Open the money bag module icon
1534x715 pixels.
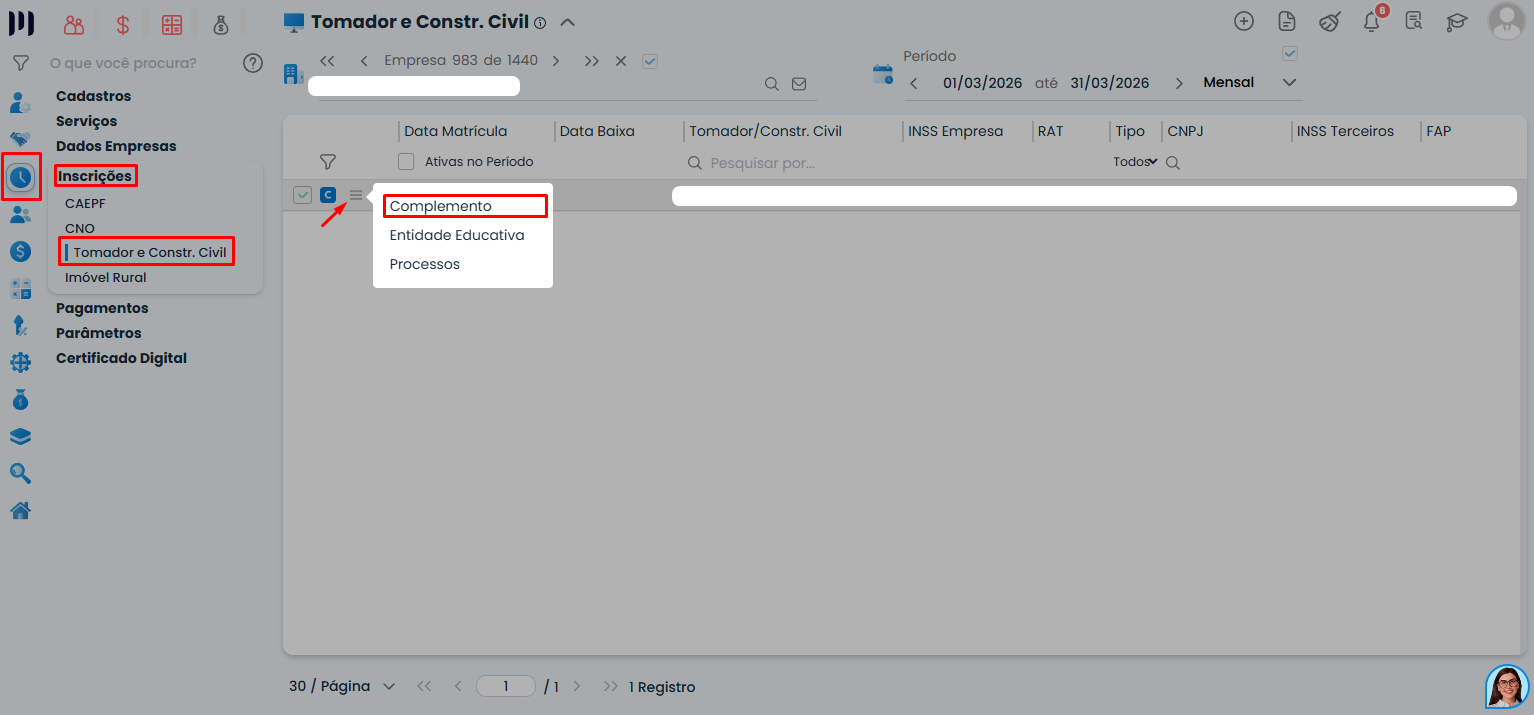coord(221,25)
